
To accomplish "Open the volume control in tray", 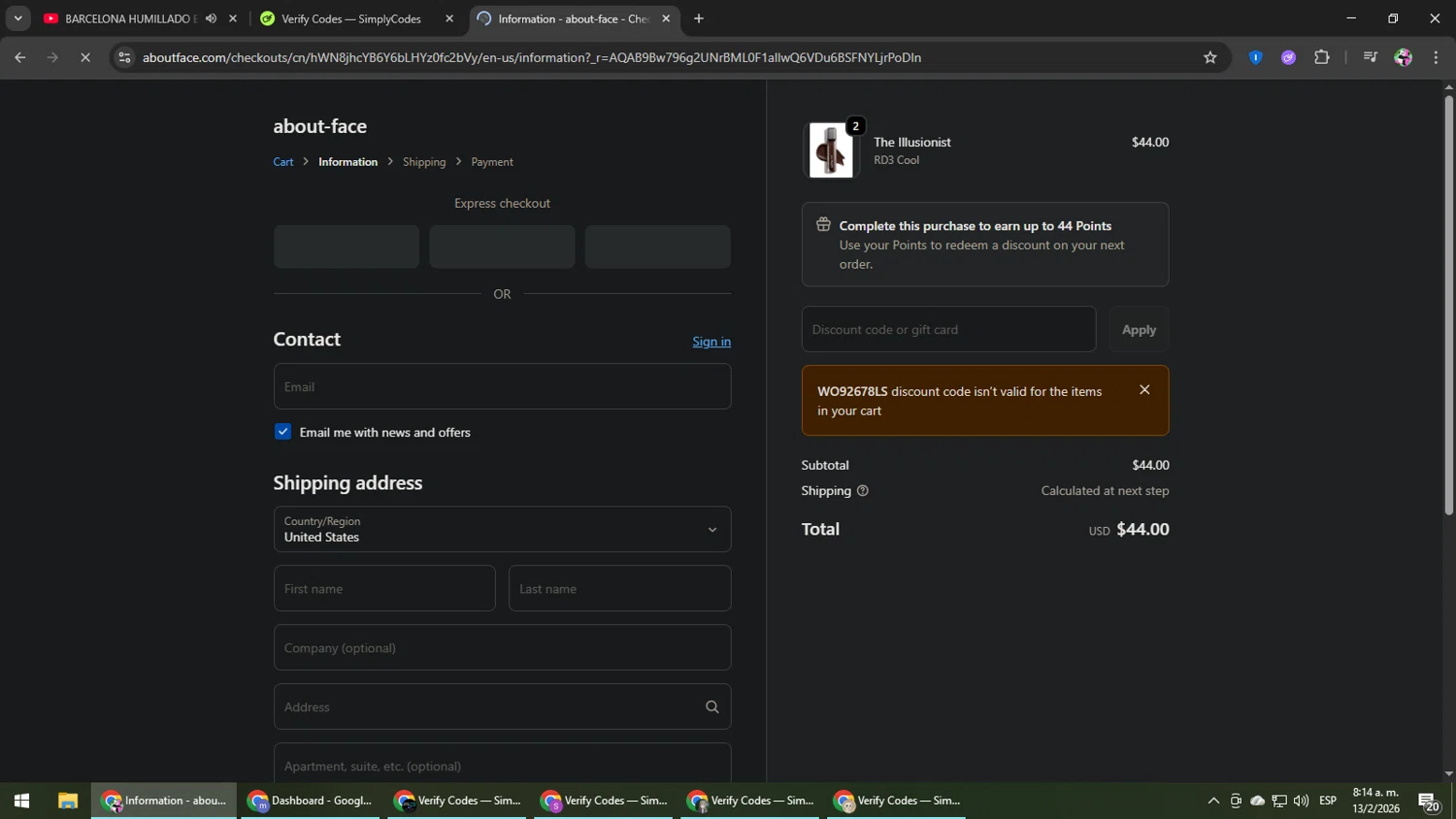I will [x=1301, y=801].
